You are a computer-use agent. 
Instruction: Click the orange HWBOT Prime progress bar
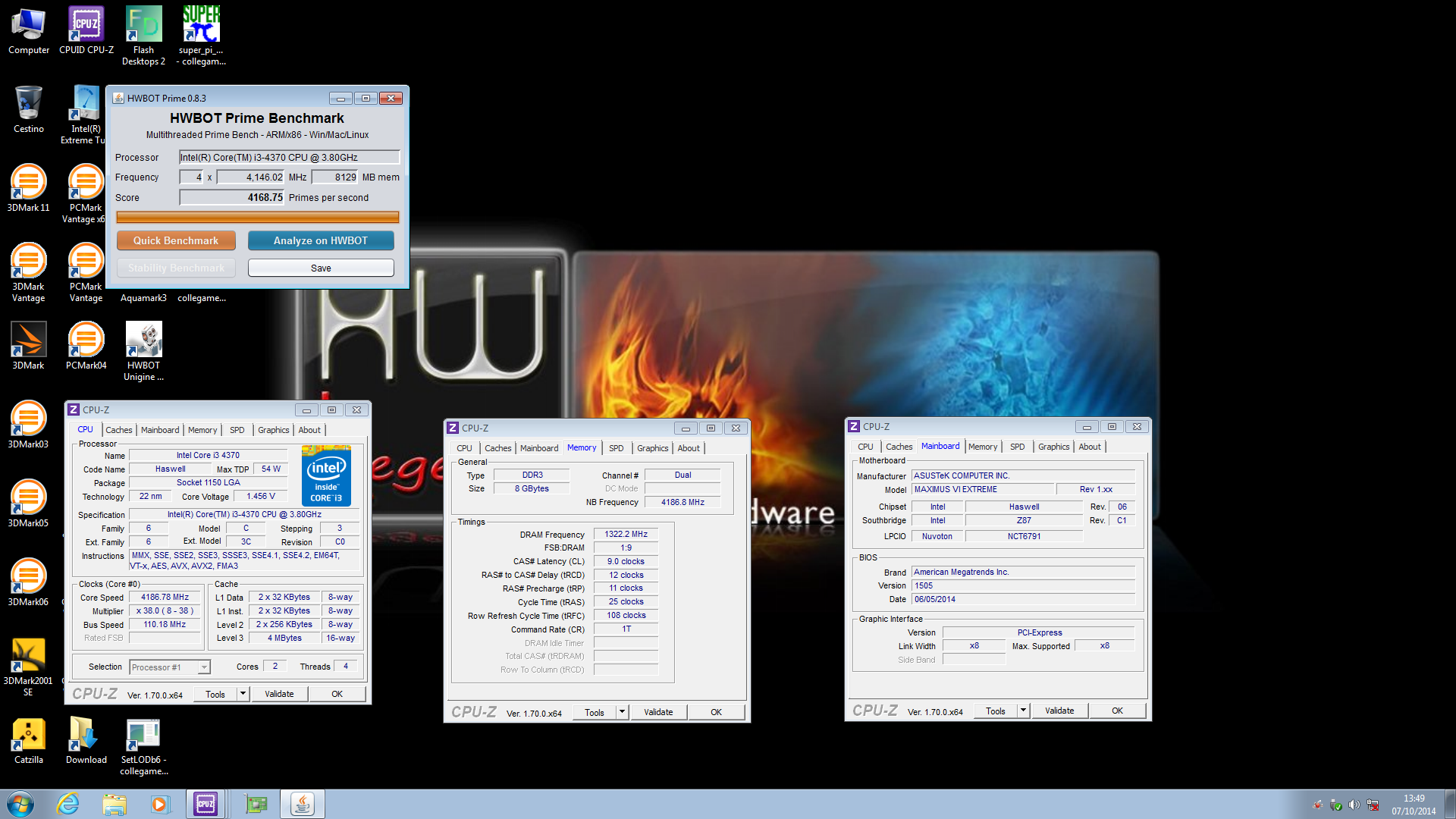(258, 218)
